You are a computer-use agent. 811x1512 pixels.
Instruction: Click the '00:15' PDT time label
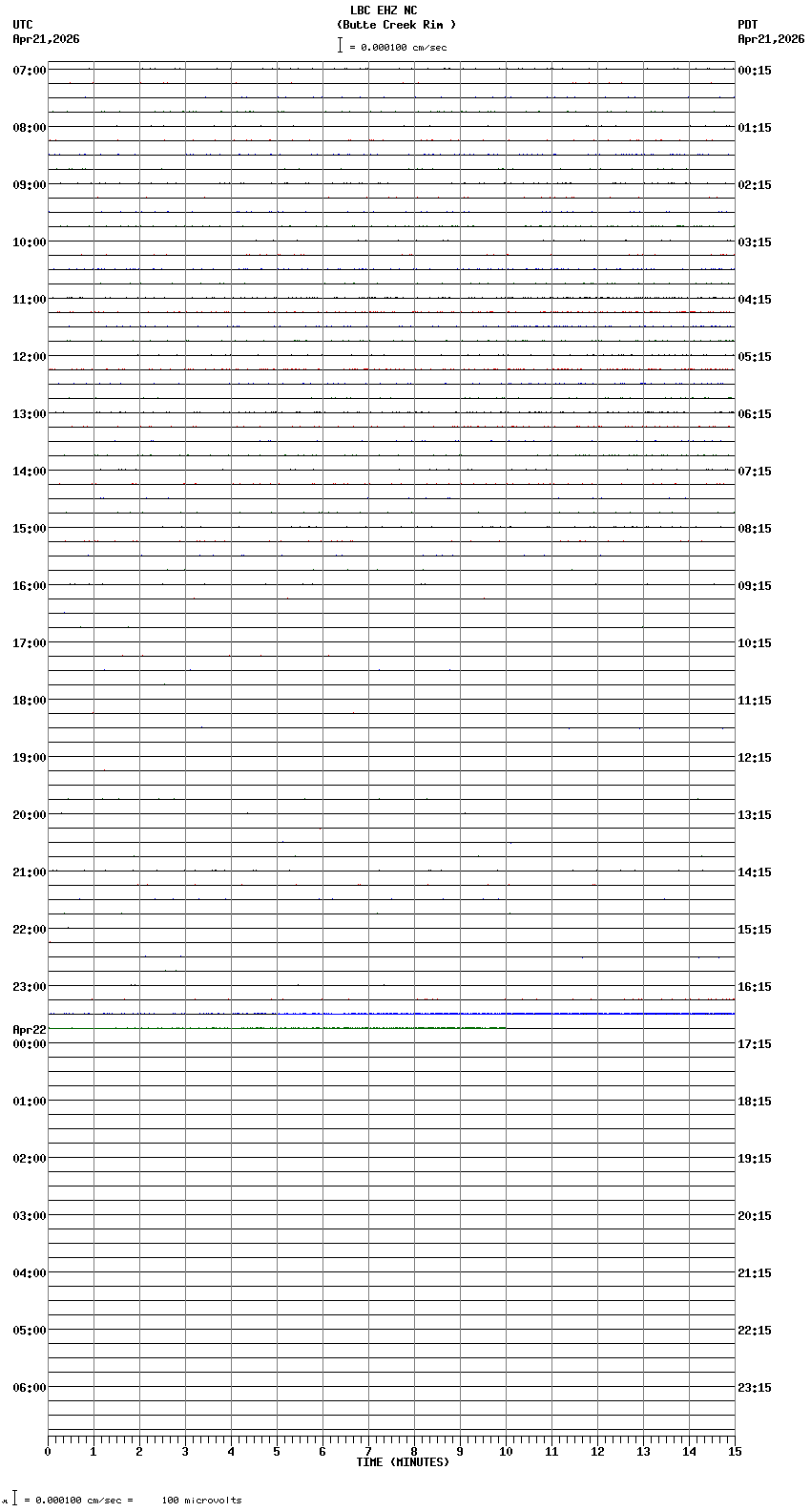tap(755, 71)
